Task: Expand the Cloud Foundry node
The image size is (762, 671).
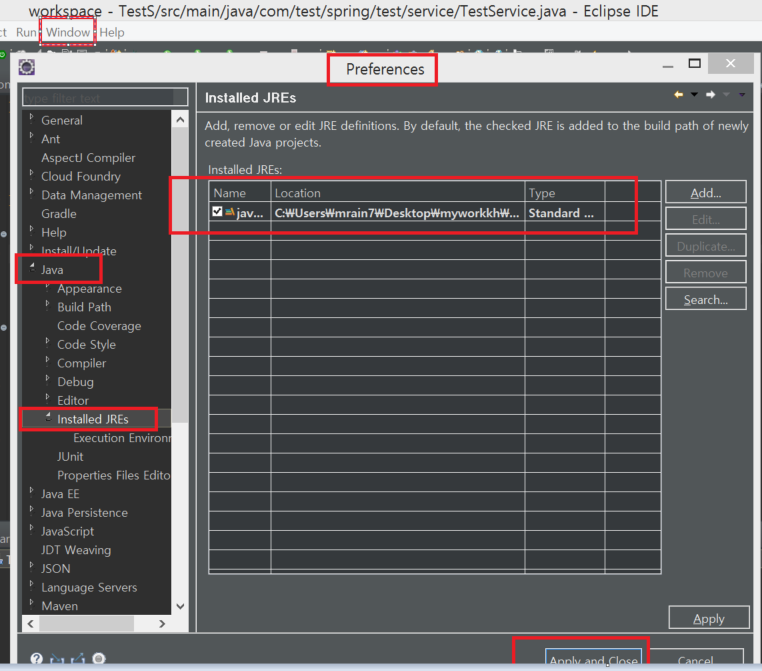Action: (32, 173)
